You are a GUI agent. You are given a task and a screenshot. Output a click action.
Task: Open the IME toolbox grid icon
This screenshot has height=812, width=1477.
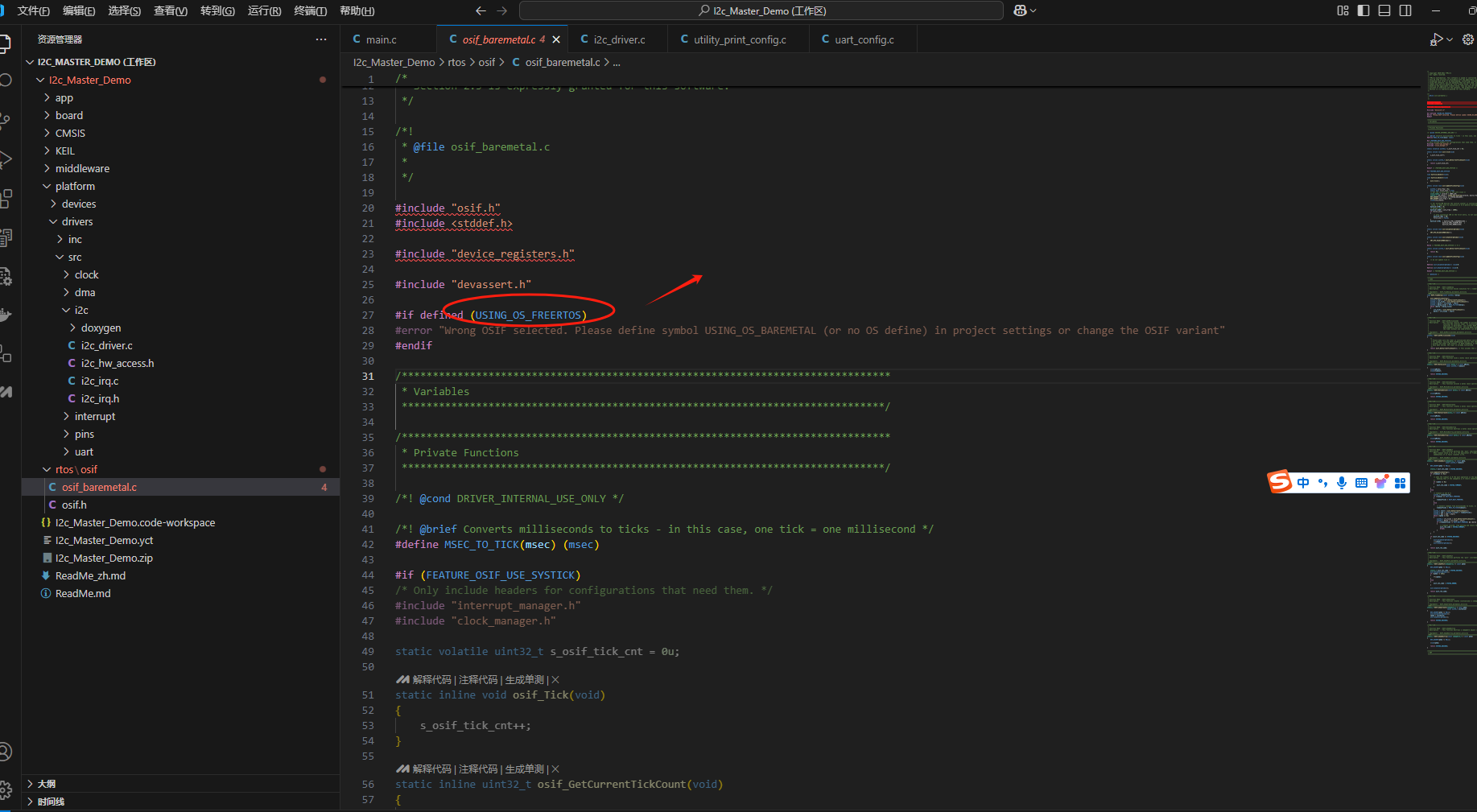coord(1401,483)
